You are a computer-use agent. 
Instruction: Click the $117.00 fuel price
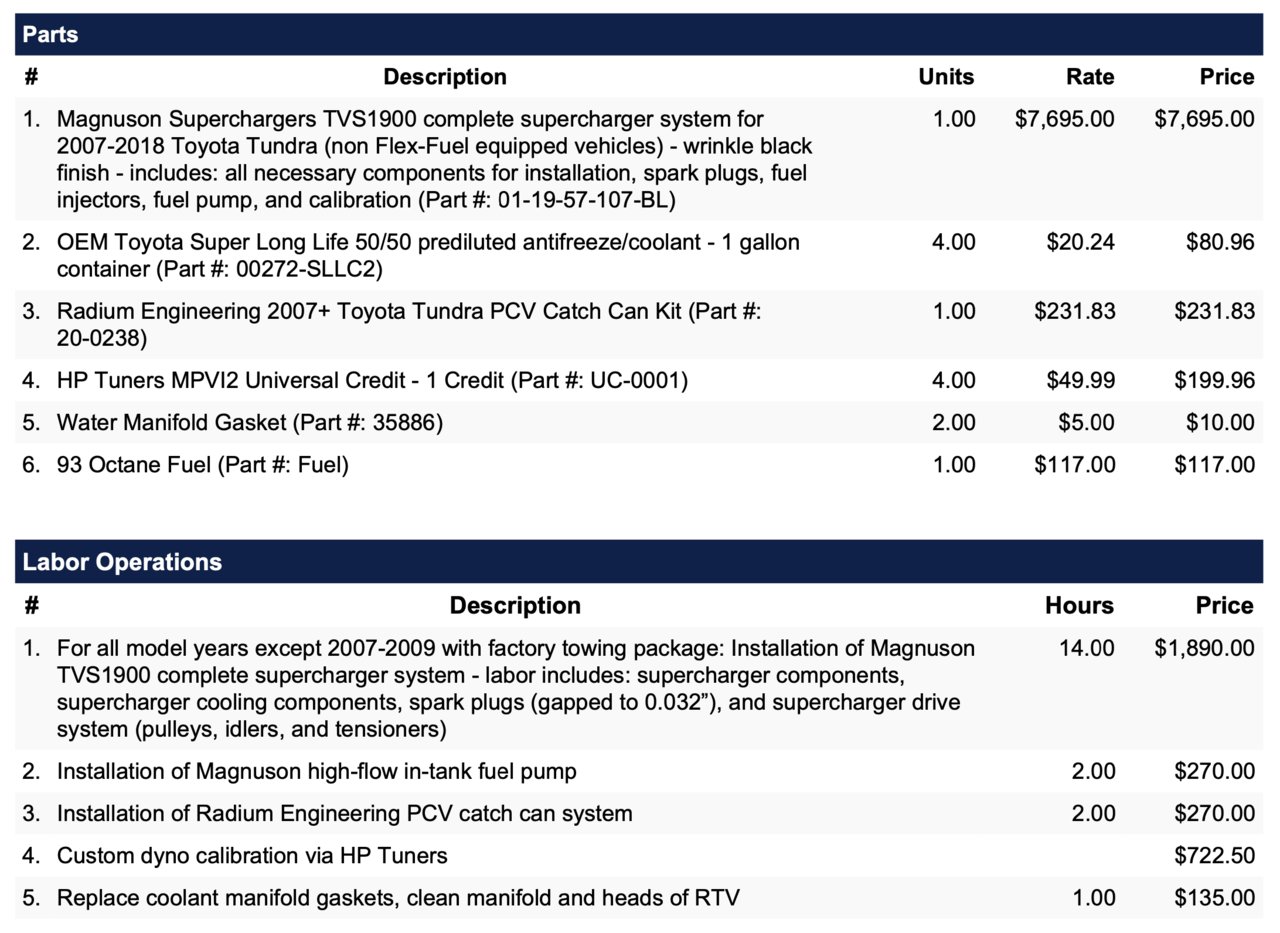pos(1213,464)
